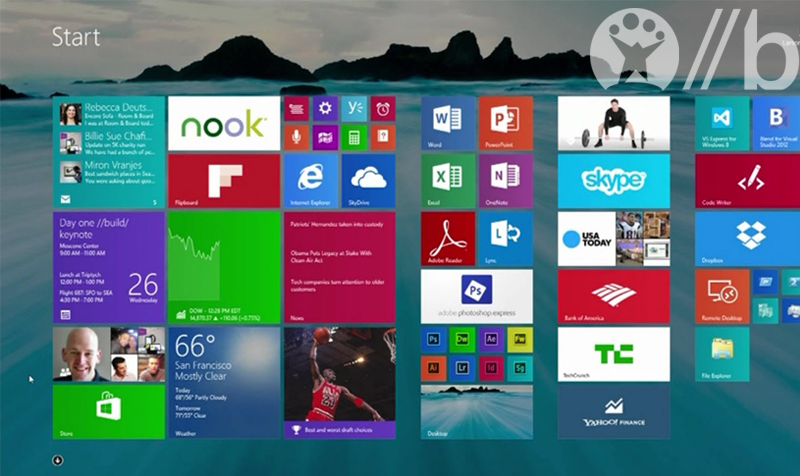Open the File Explorer tile
800x476 pixels.
[x=722, y=354]
